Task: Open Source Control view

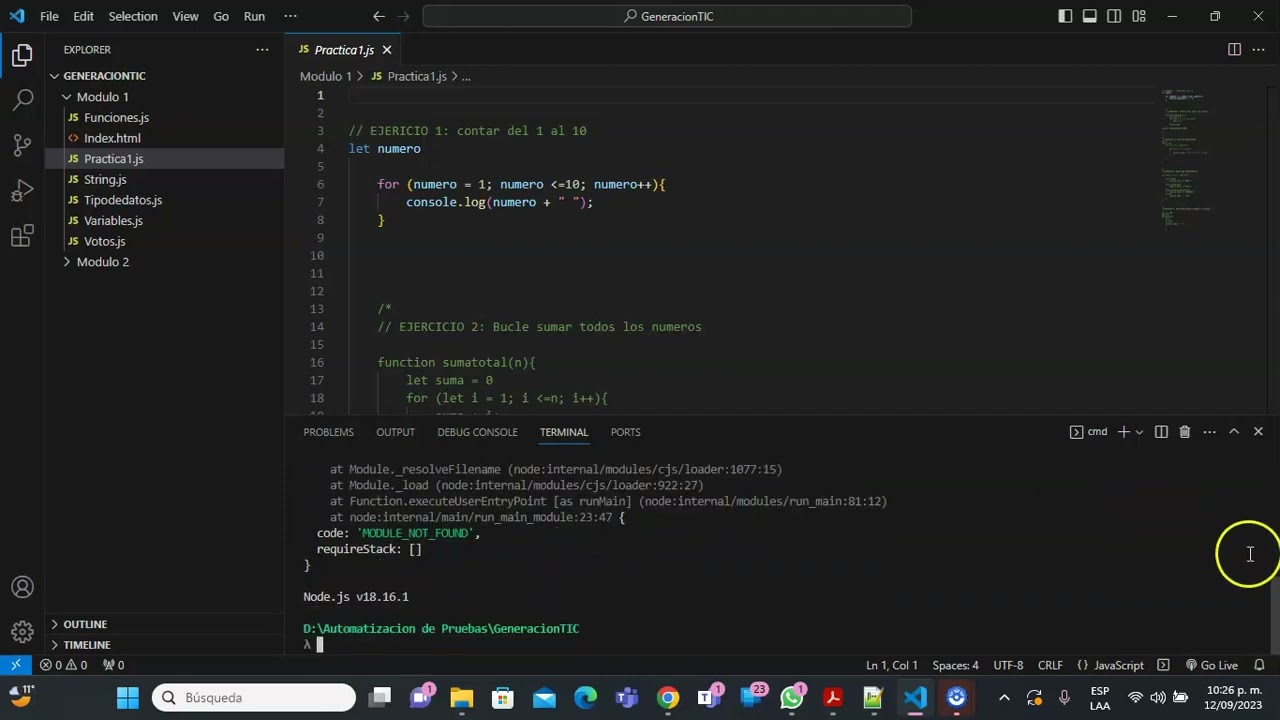Action: [x=22, y=145]
